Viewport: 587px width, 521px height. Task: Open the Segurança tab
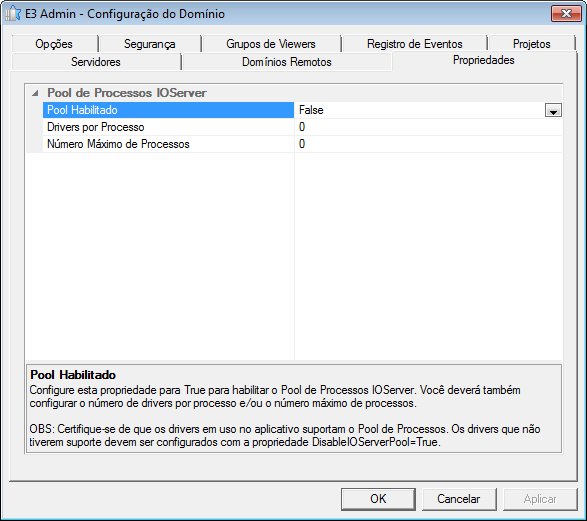[150, 44]
